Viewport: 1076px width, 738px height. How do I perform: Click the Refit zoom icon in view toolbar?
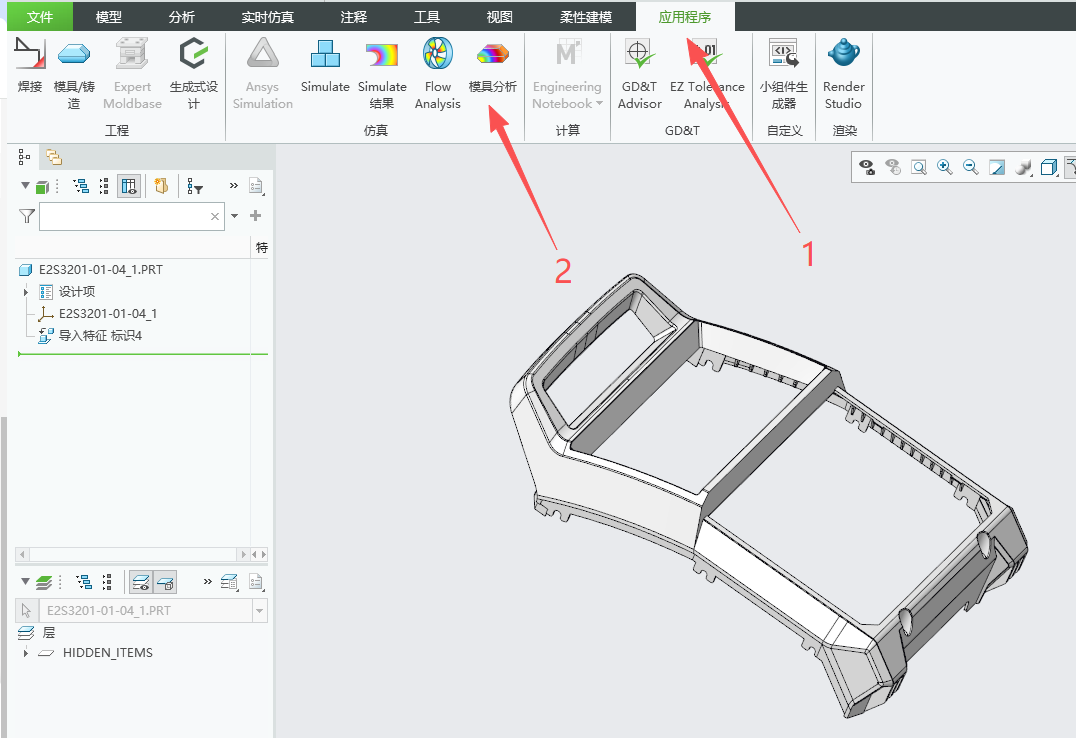click(x=919, y=167)
